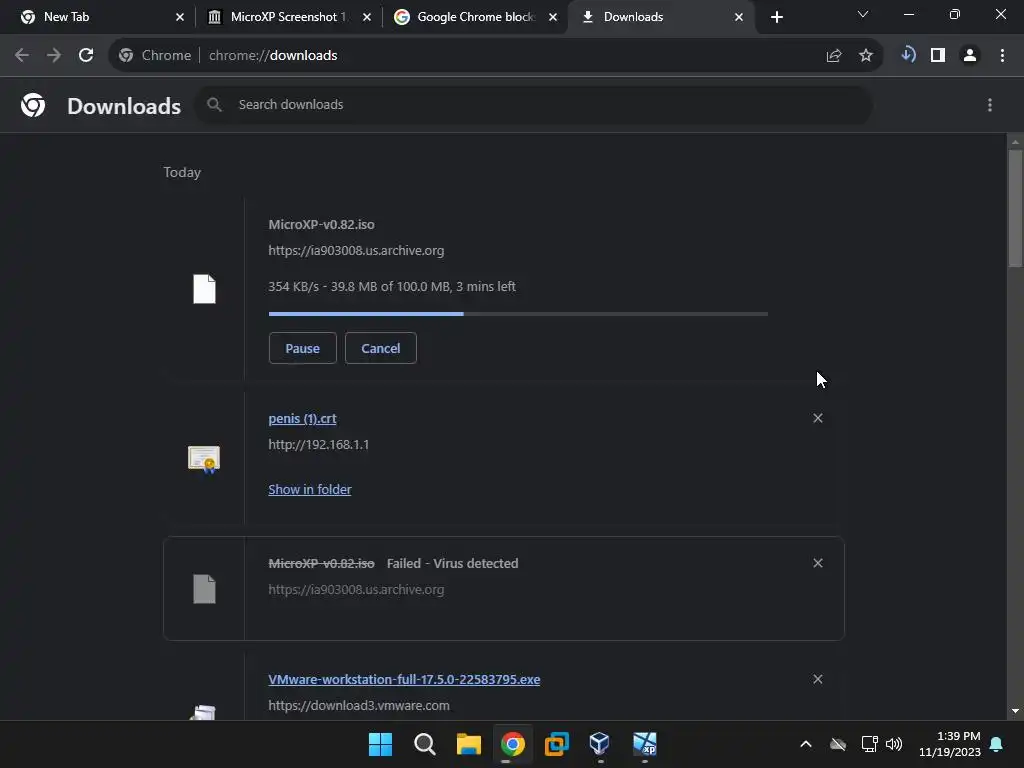Go back using the browser back arrow

(x=22, y=56)
